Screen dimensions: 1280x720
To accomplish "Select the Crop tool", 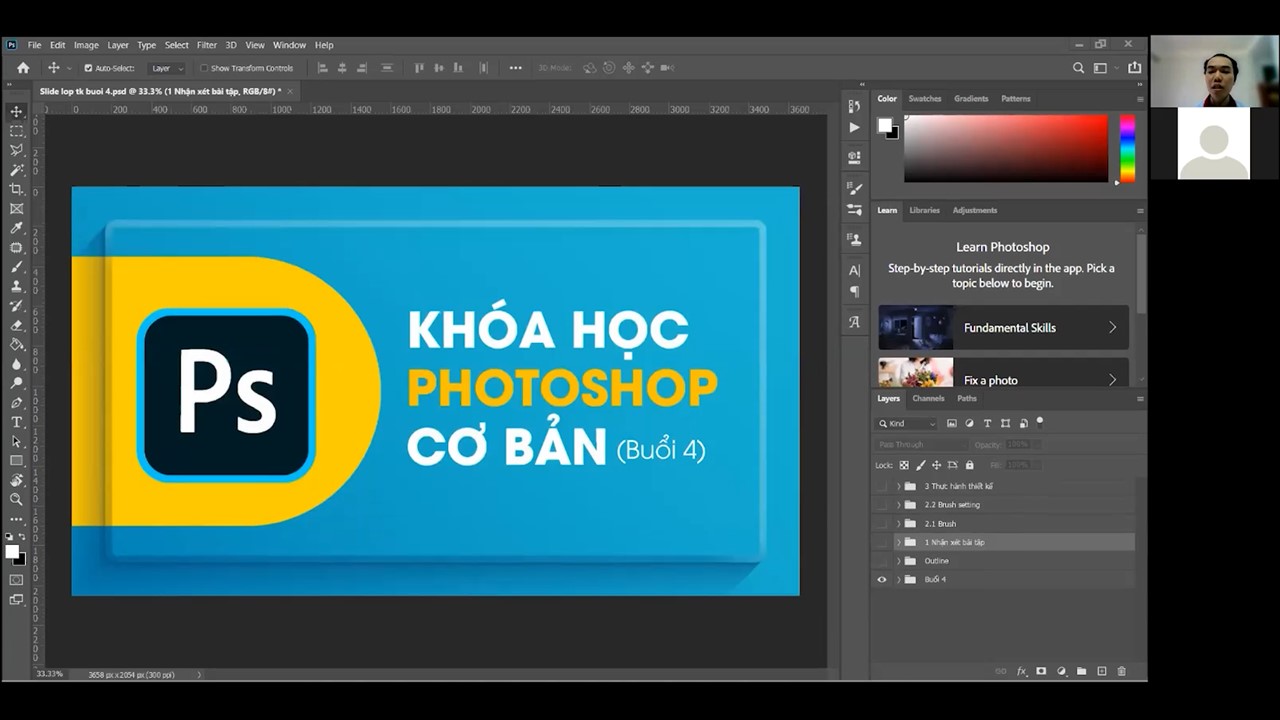I will 16,189.
